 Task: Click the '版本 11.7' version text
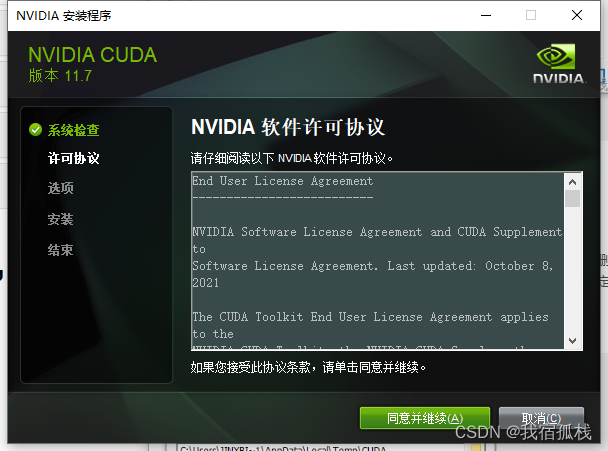(x=60, y=76)
